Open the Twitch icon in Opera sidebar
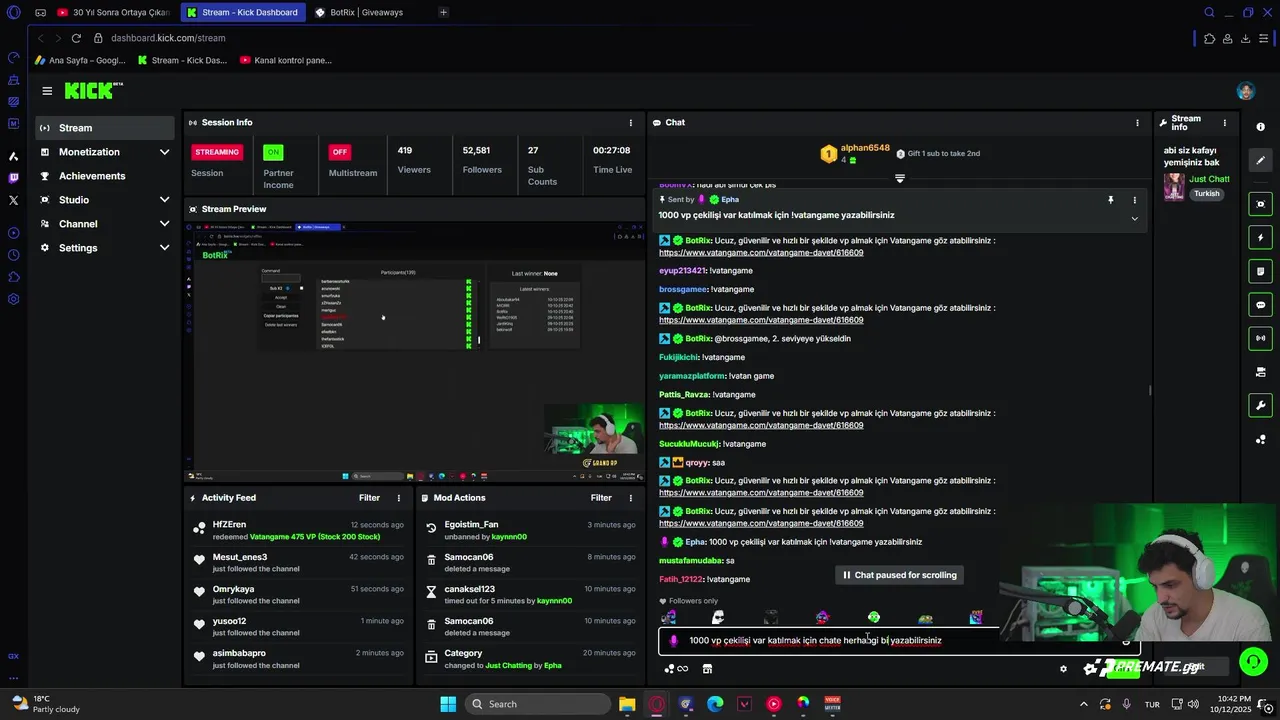Viewport: 1280px width, 720px height. point(13,178)
